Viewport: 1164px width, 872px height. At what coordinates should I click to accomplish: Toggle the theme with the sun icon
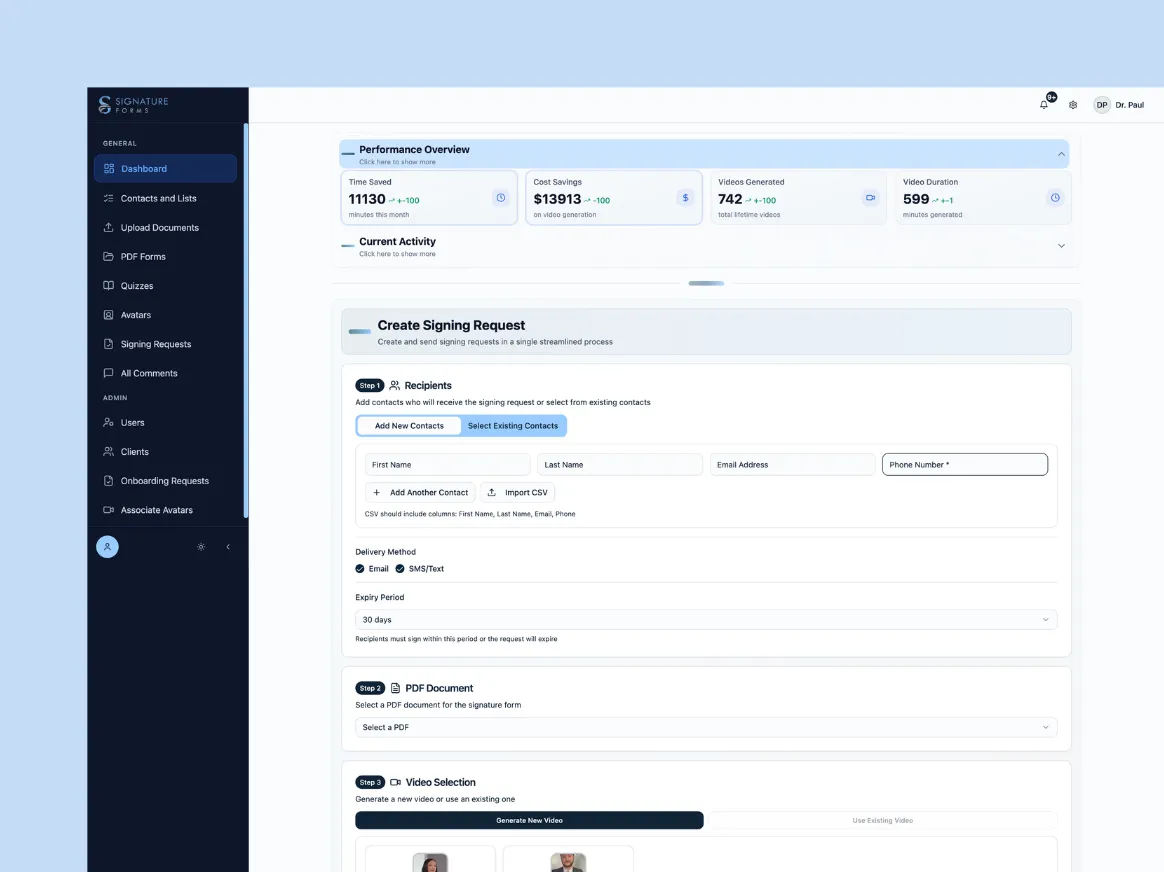(200, 546)
